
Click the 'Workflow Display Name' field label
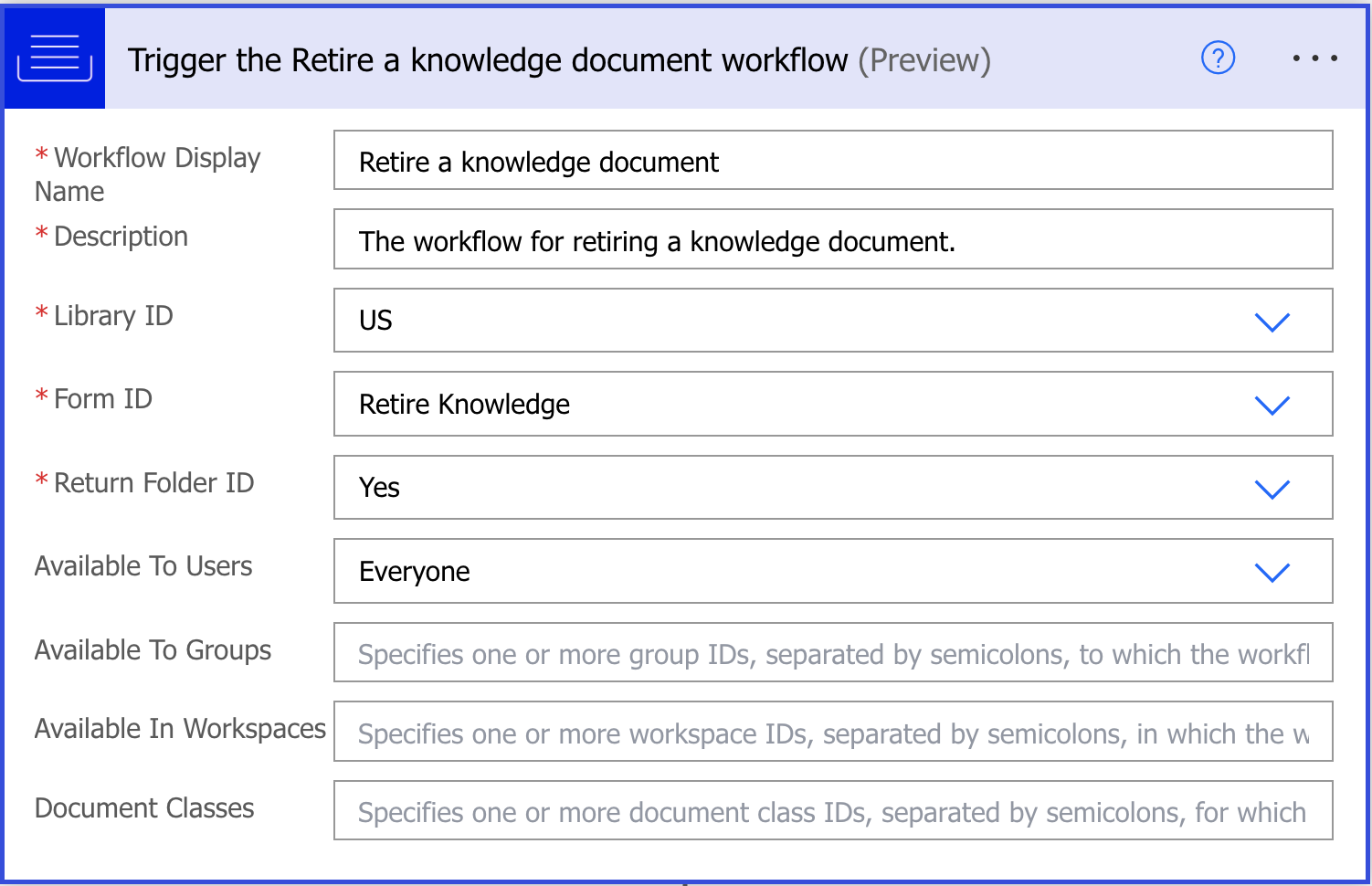[148, 174]
